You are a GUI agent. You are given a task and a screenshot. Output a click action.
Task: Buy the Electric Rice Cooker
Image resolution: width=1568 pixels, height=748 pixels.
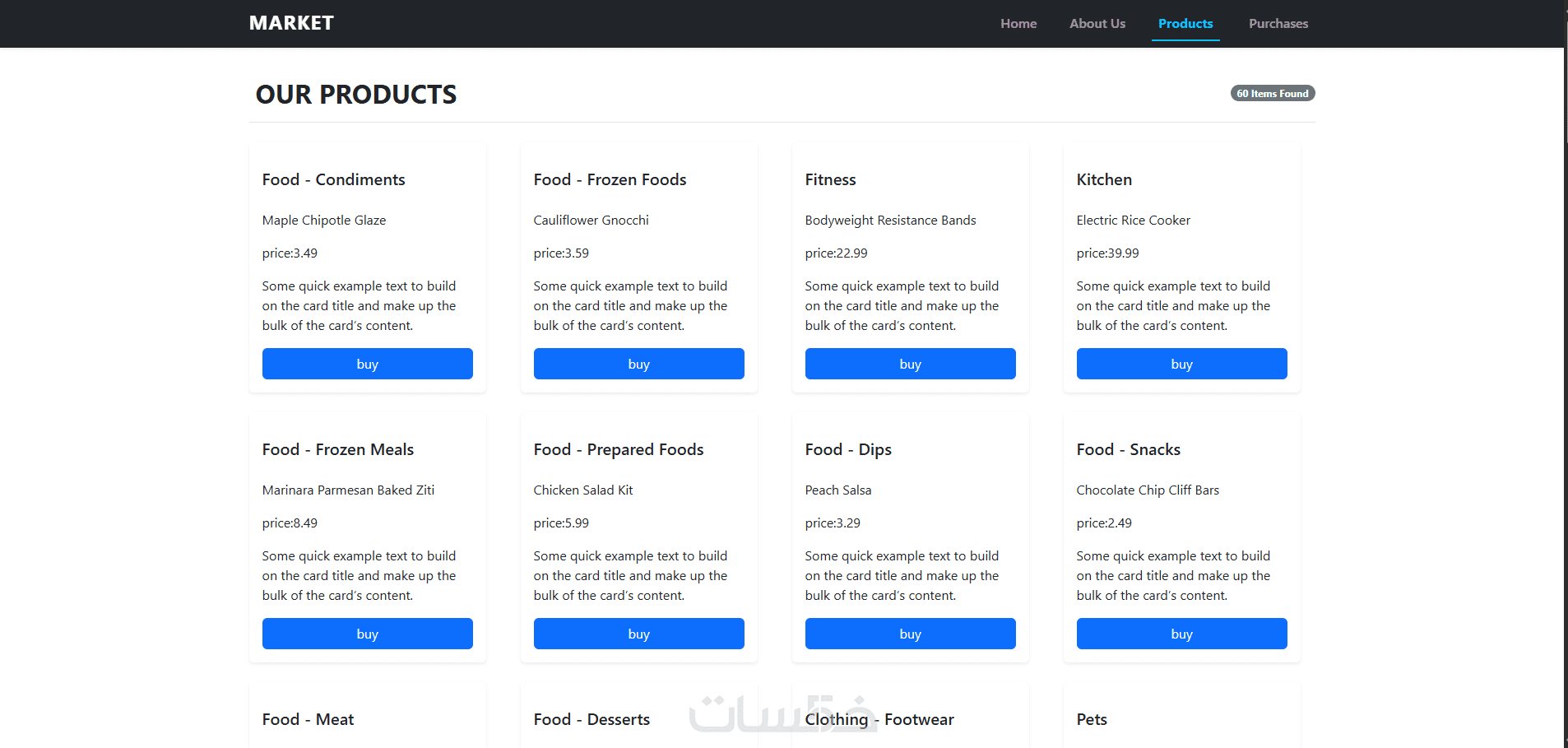tap(1181, 364)
